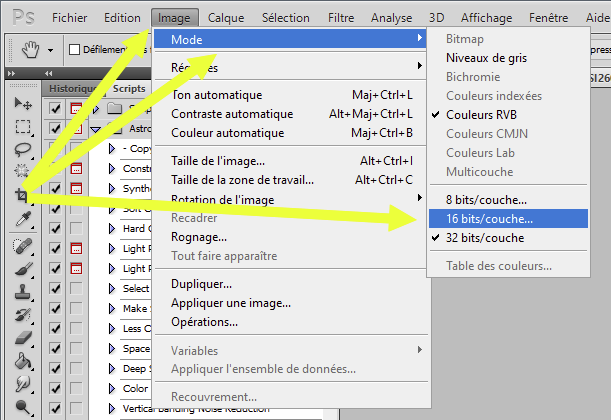The image size is (611, 420).
Task: Choose Appliquer une image entry
Action: point(291,303)
